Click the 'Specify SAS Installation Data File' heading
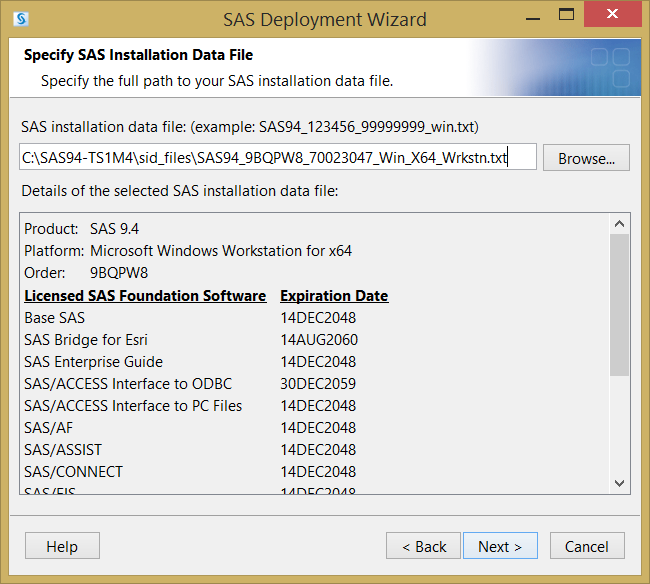 point(138,55)
